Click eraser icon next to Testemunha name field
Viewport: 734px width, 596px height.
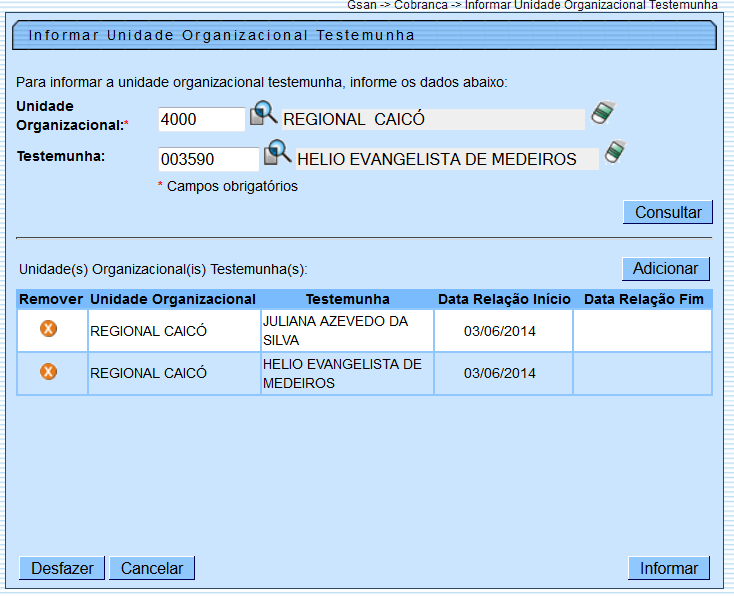point(615,152)
